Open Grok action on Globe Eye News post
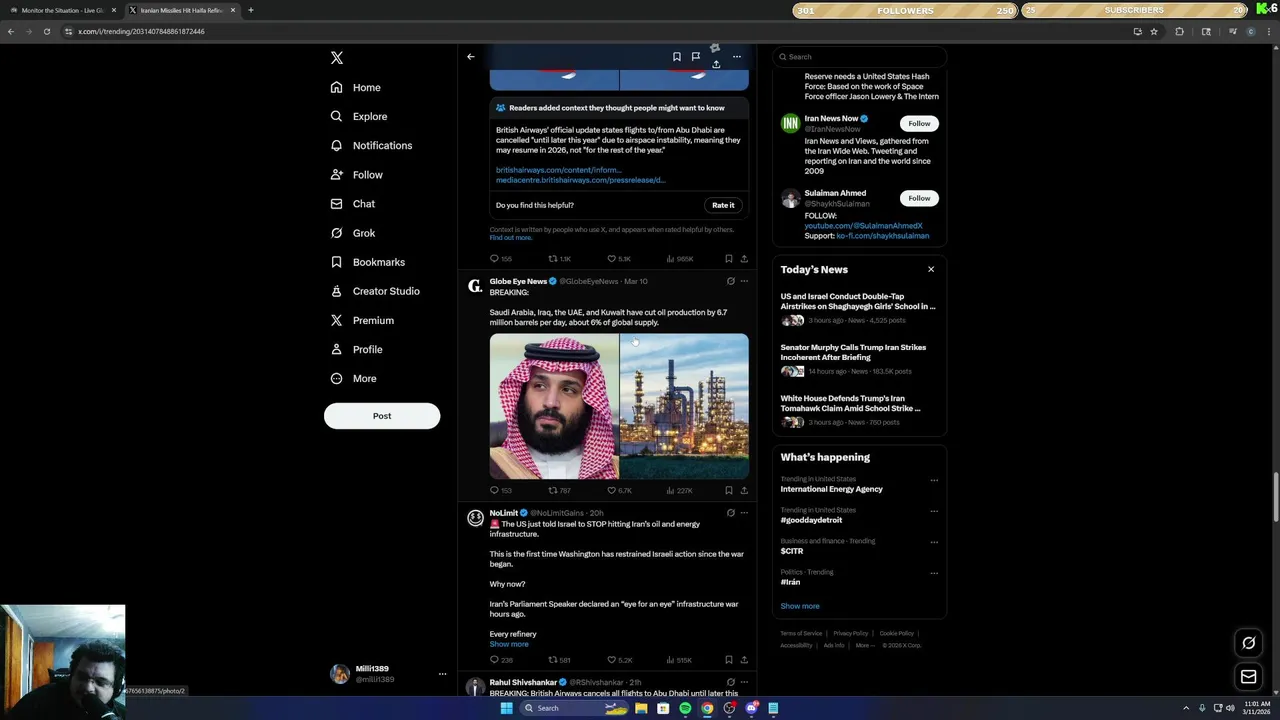Image resolution: width=1280 pixels, height=720 pixels. click(x=730, y=282)
